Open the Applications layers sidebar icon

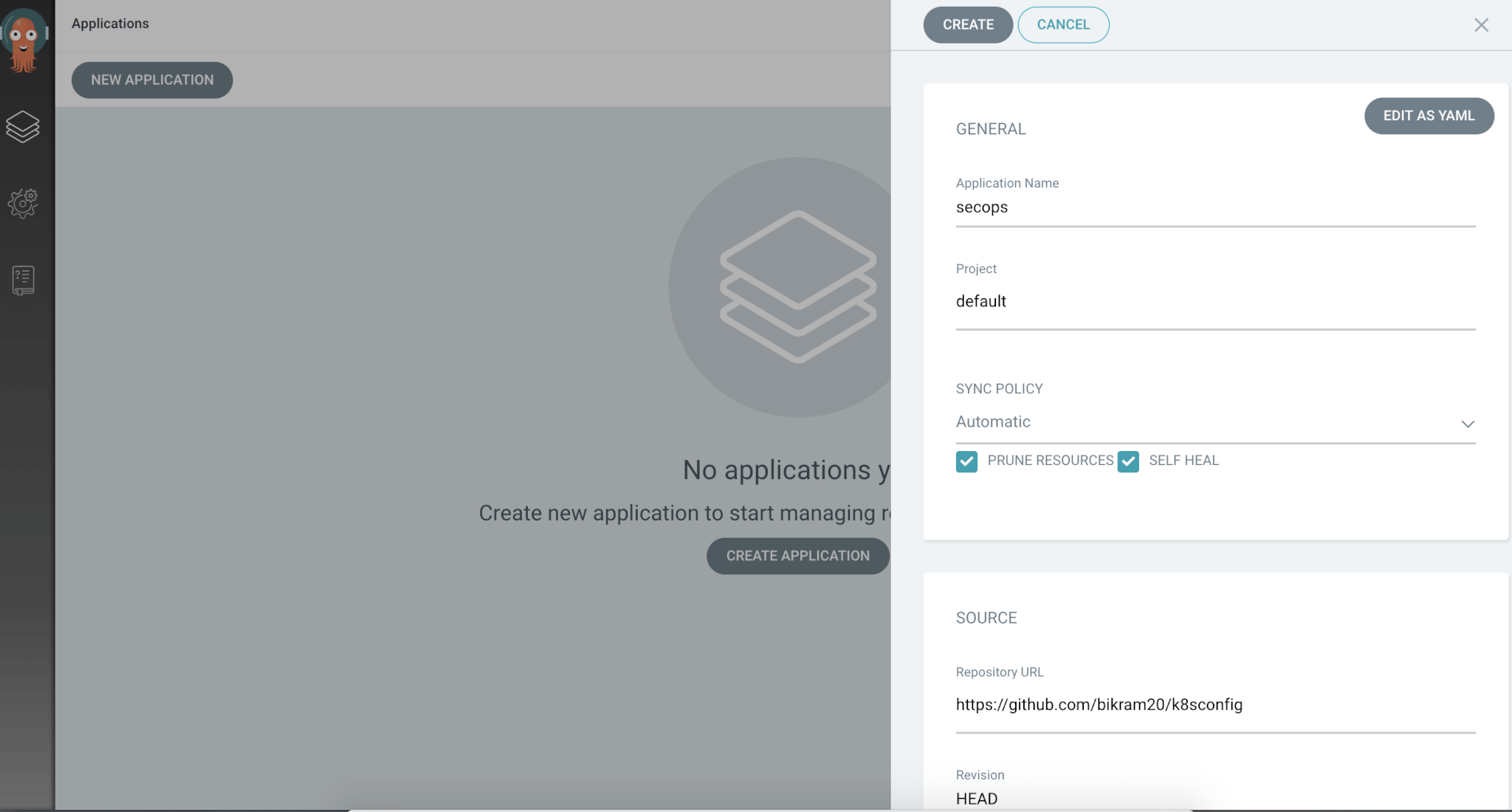click(23, 126)
